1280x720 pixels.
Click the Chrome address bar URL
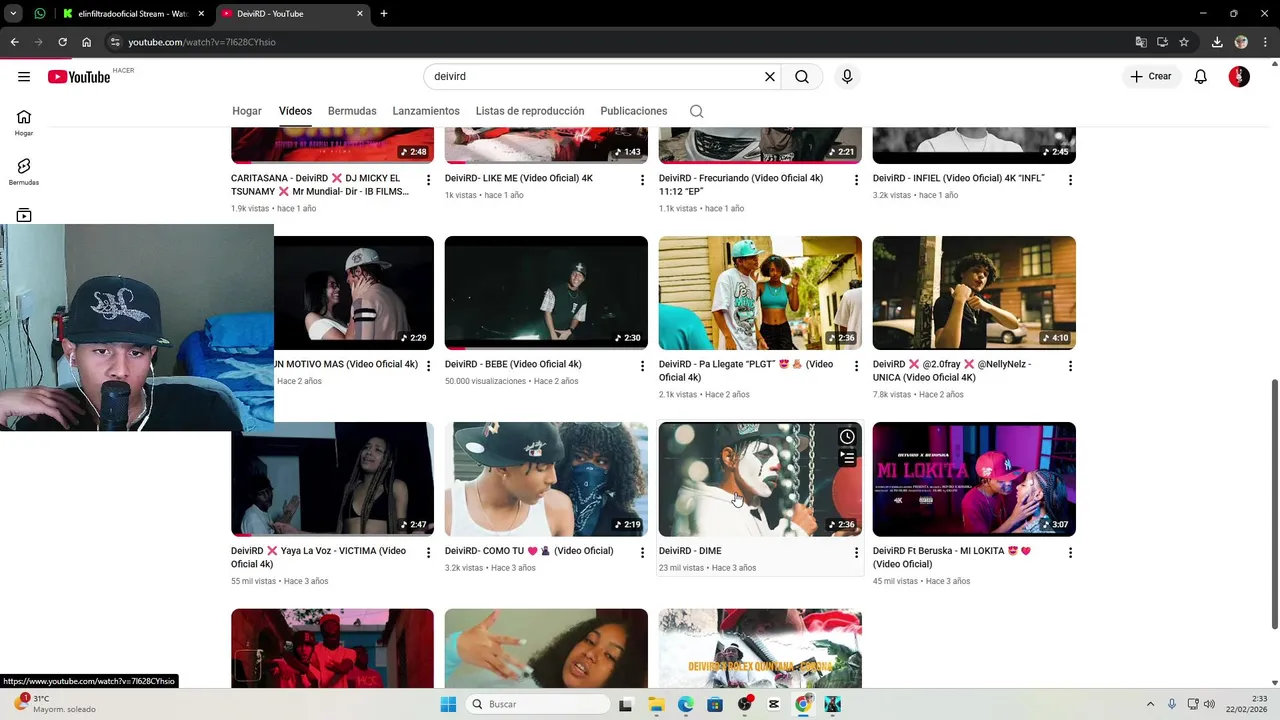click(202, 42)
